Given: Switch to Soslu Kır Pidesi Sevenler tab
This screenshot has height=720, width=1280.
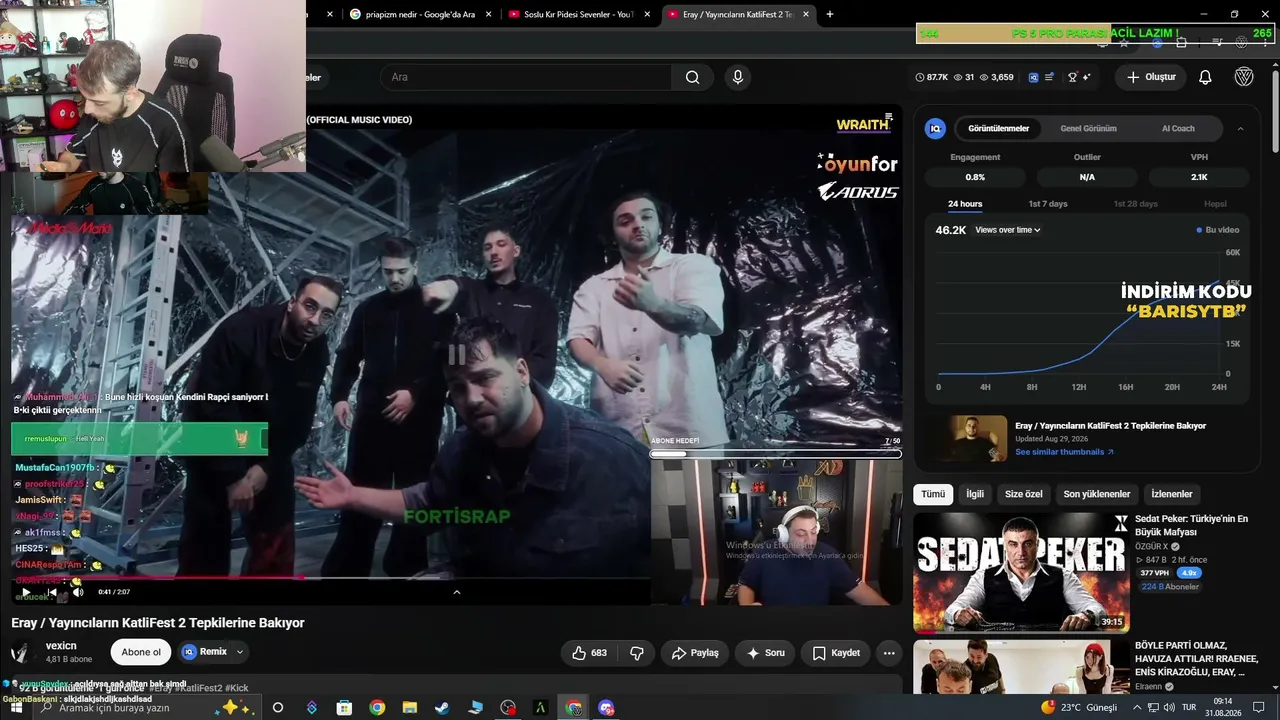Looking at the screenshot, I should point(578,14).
